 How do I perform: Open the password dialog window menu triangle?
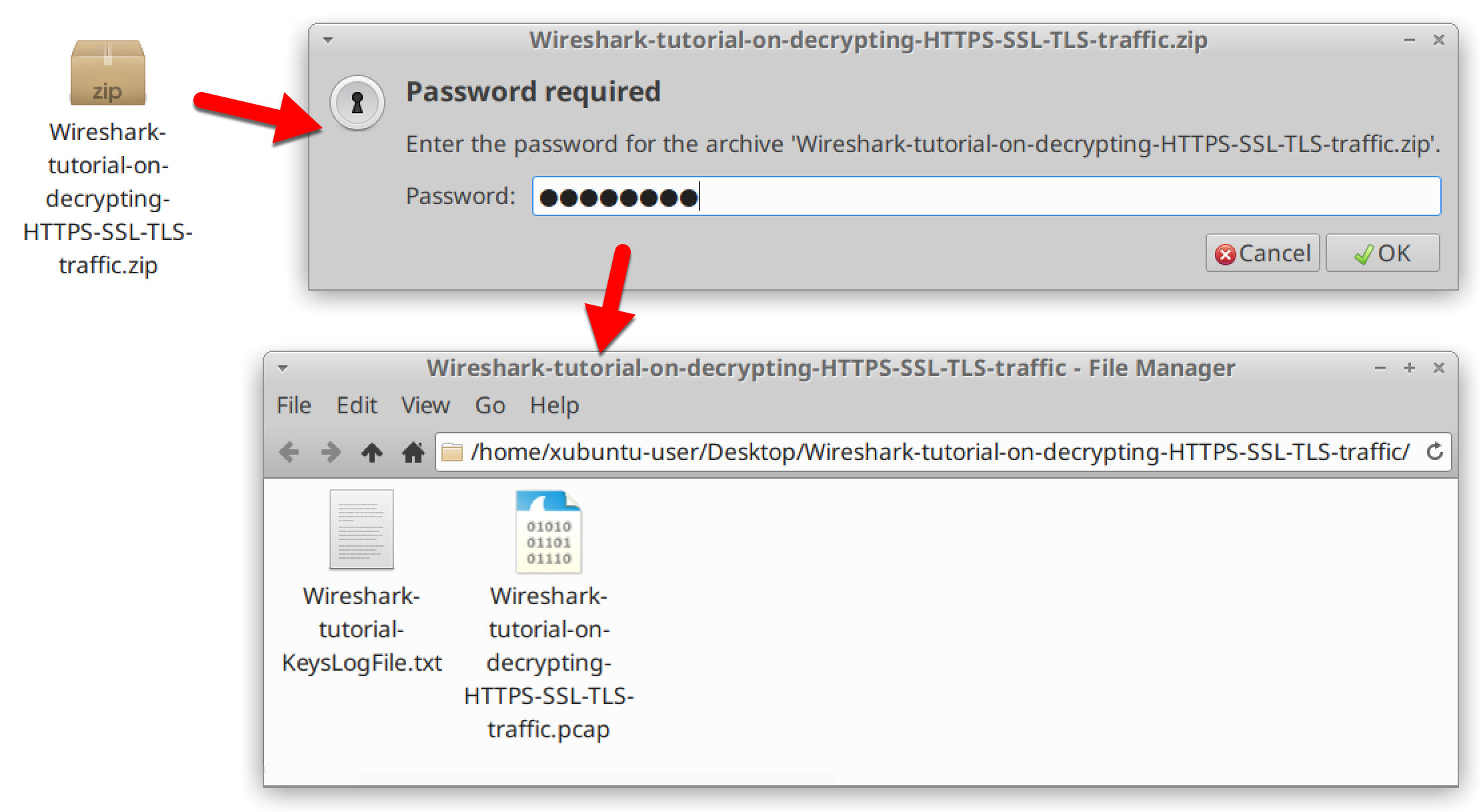click(x=326, y=40)
